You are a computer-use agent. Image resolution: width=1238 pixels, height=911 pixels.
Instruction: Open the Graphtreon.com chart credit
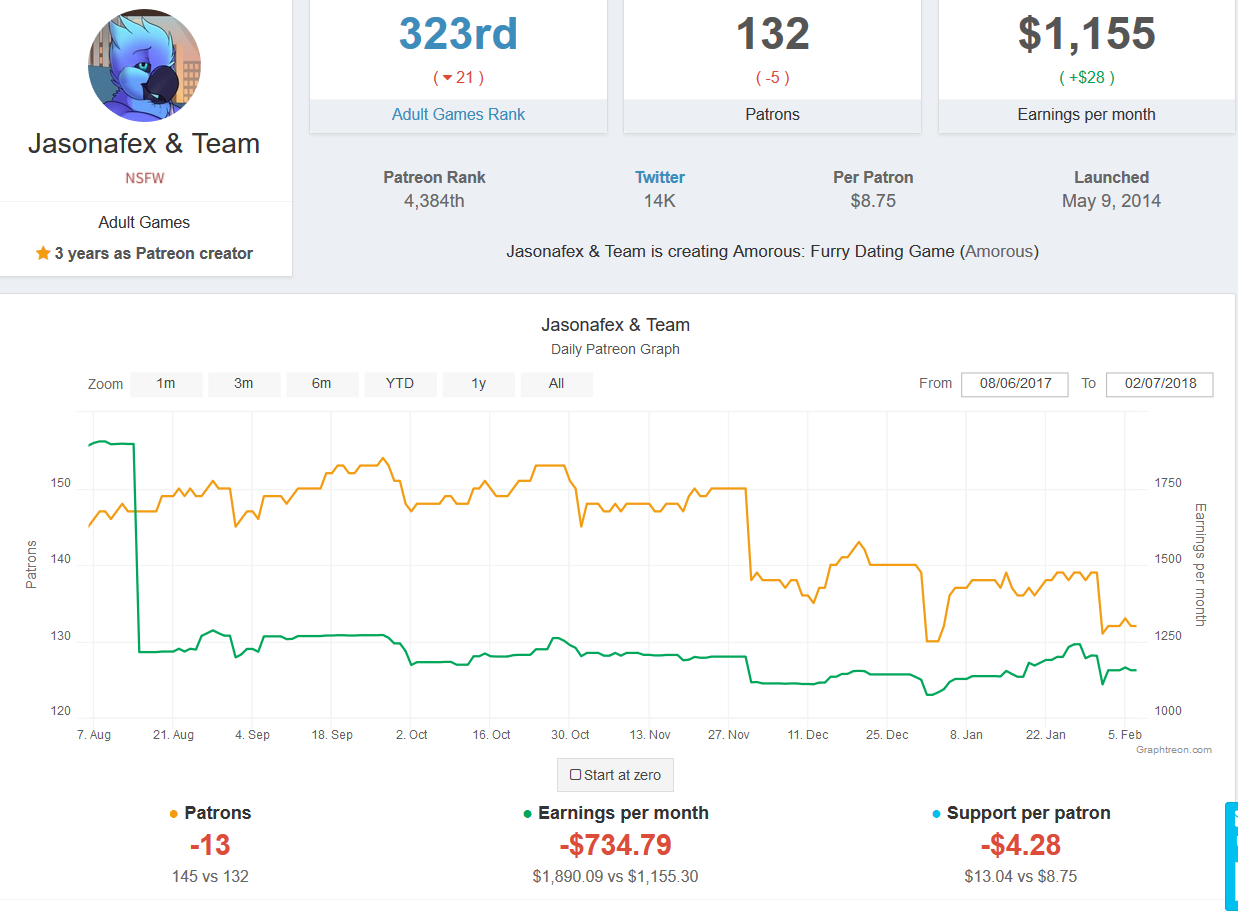tap(1174, 749)
